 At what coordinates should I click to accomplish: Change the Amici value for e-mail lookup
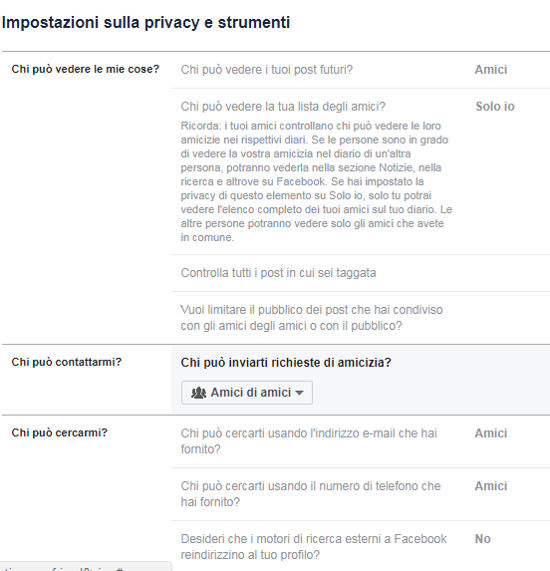click(491, 433)
